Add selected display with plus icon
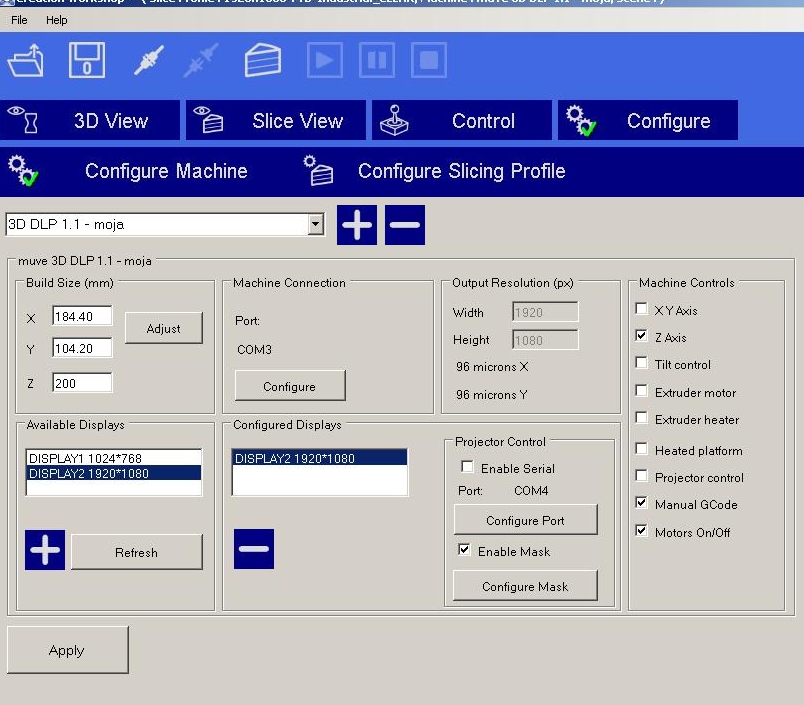The image size is (804, 705). [x=45, y=550]
